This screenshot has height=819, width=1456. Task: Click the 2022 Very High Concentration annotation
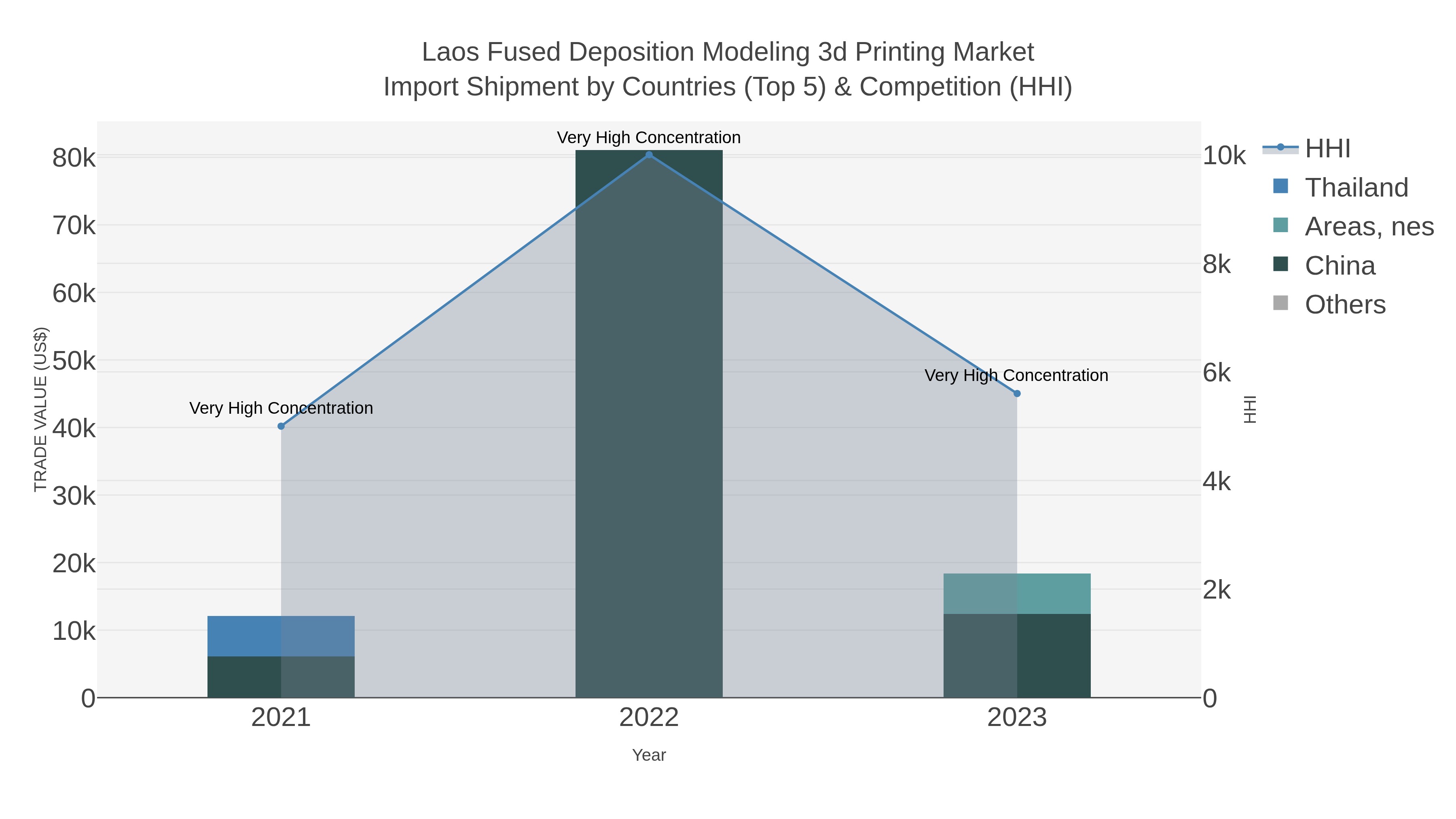click(x=649, y=138)
